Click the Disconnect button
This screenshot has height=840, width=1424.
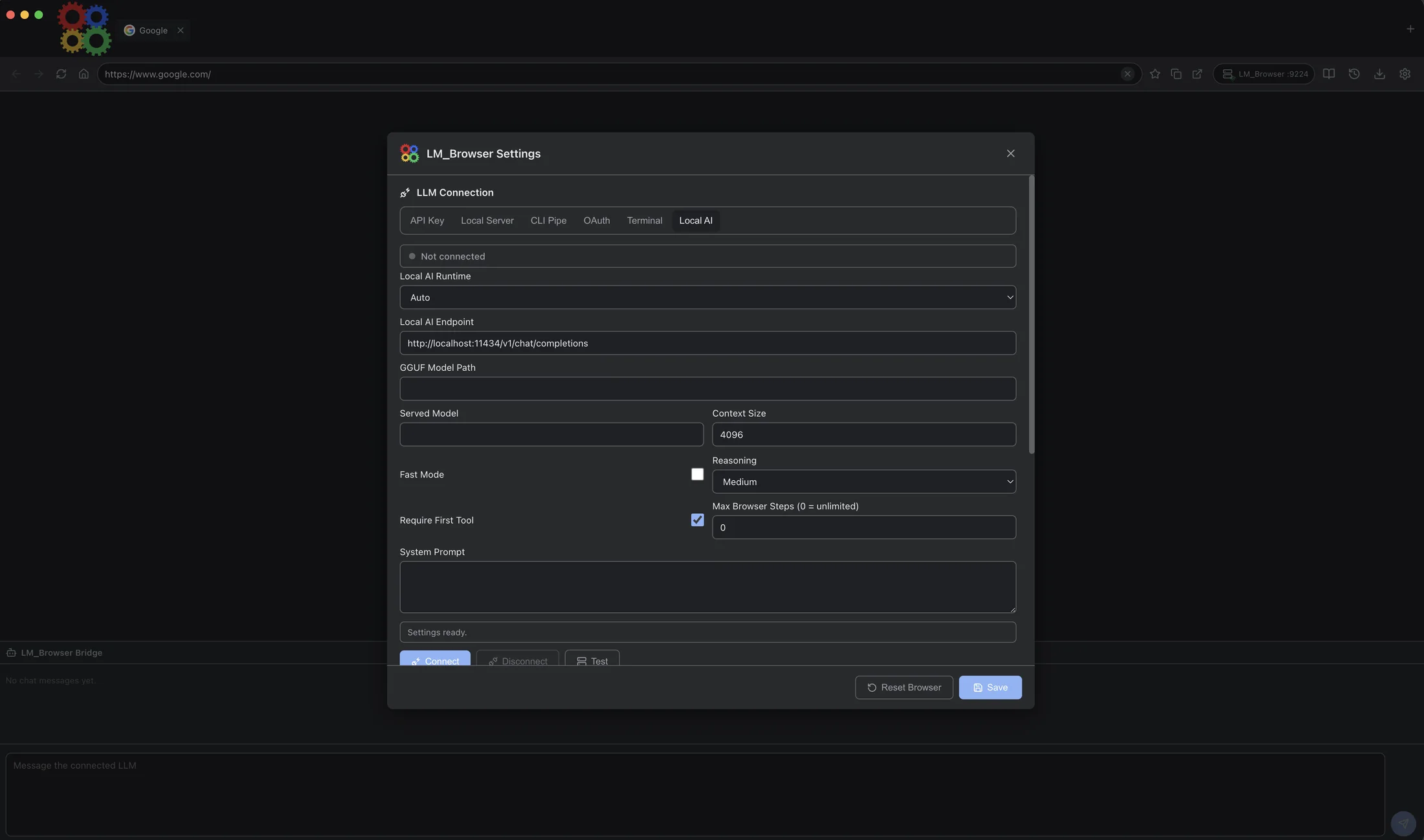[x=518, y=658]
